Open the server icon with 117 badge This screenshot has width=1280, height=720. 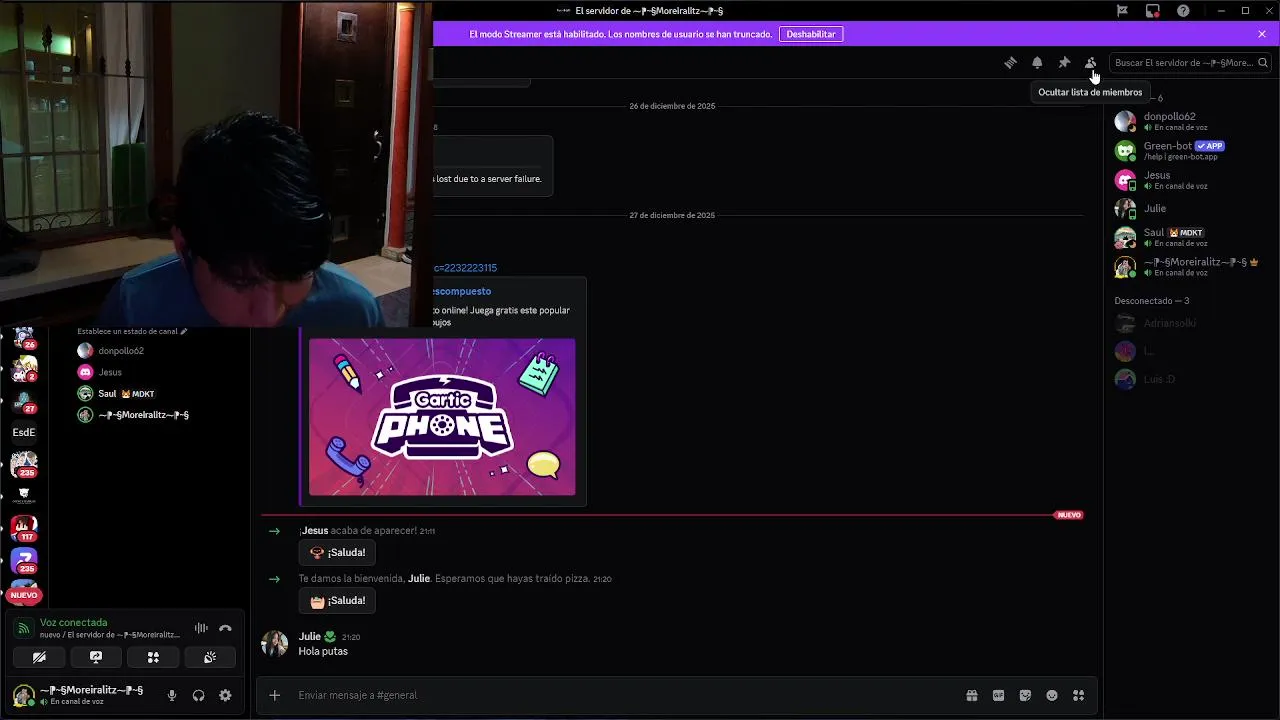pyautogui.click(x=24, y=528)
